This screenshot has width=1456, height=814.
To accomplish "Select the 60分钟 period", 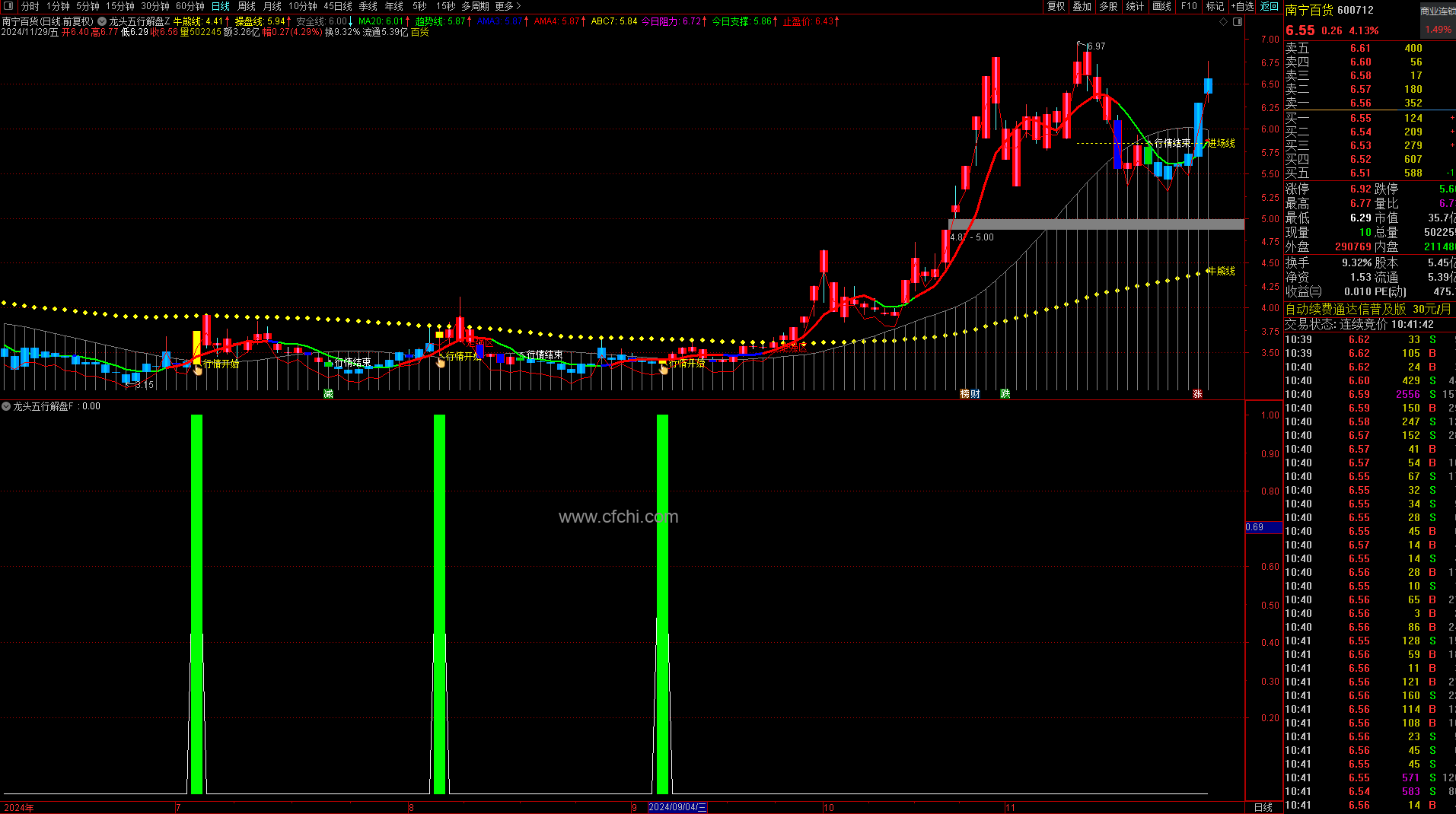I will click(x=190, y=6).
